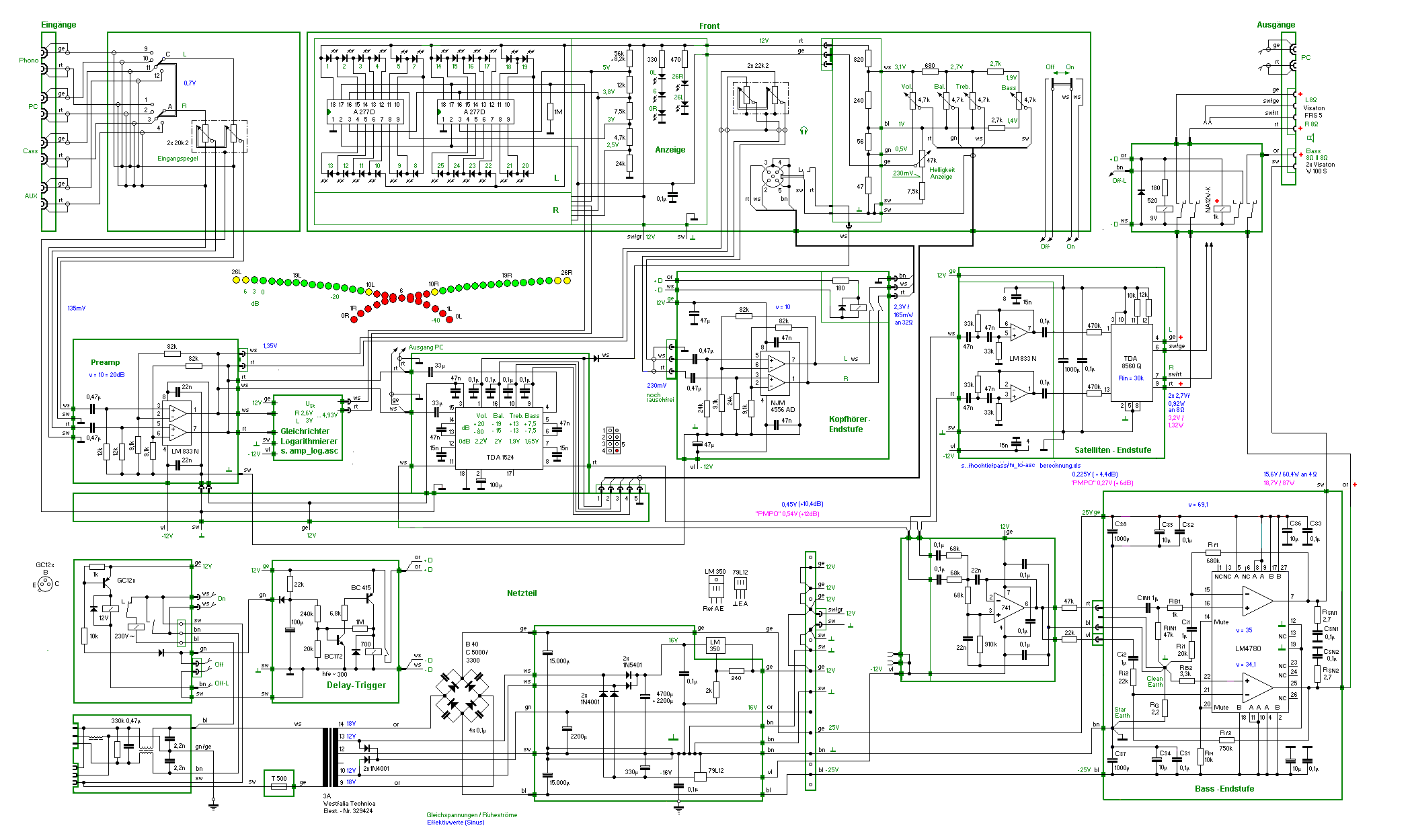
Task: Click the LM 350 package pinout drawing
Action: [715, 586]
